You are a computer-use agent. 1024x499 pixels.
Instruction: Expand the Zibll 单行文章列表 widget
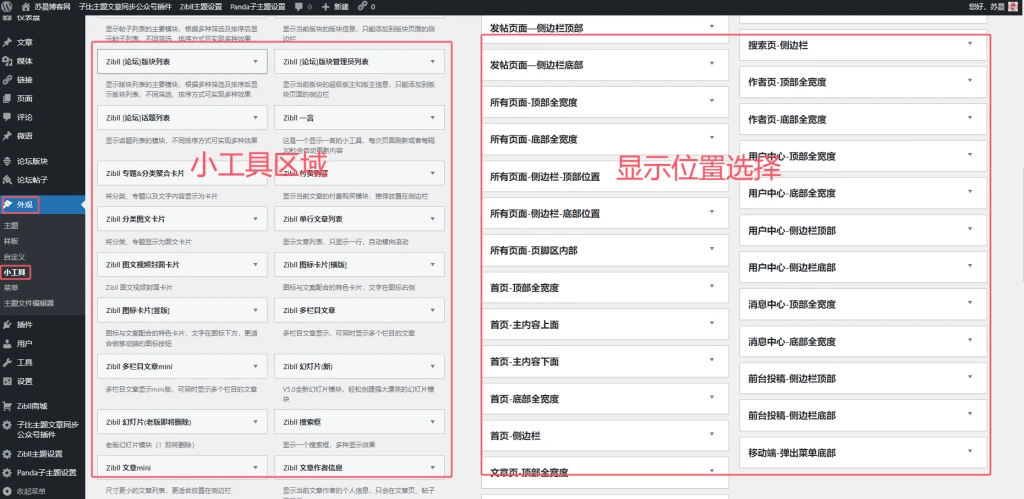tap(433, 219)
